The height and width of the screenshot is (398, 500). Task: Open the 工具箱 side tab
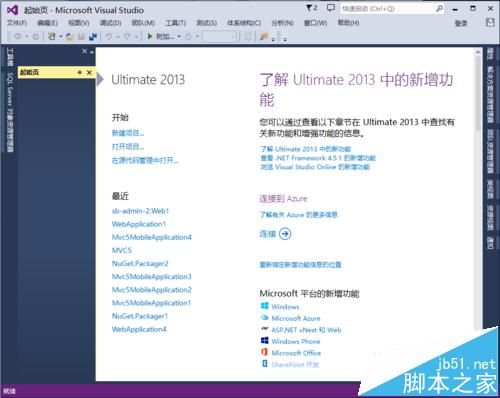(10, 57)
